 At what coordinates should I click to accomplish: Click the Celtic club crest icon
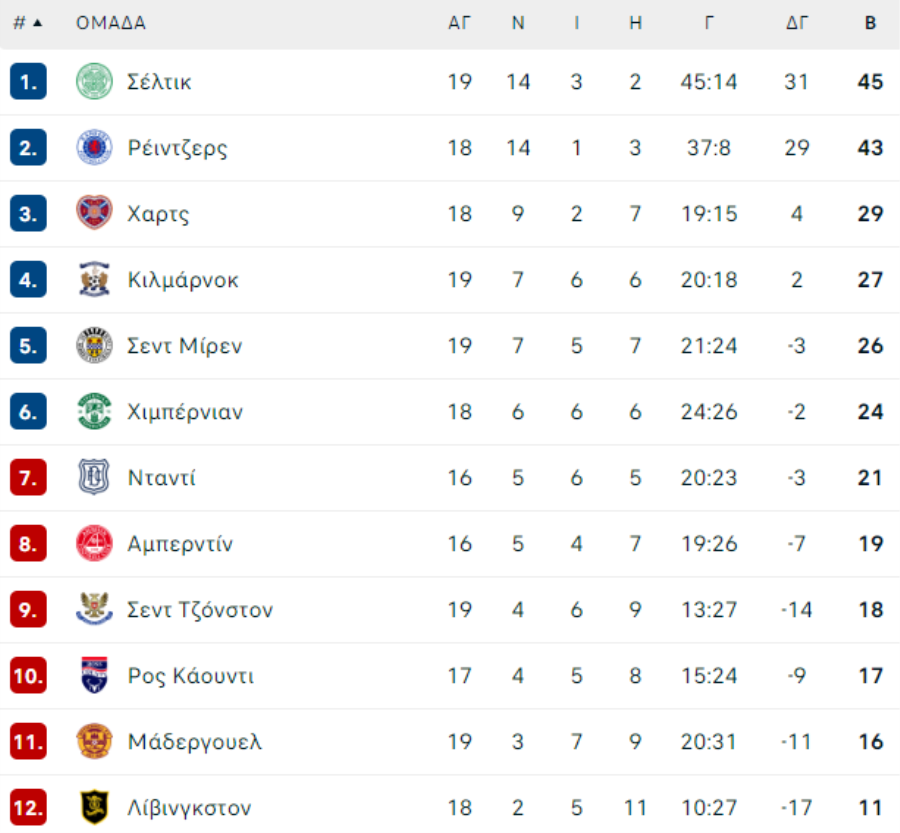pyautogui.click(x=94, y=81)
